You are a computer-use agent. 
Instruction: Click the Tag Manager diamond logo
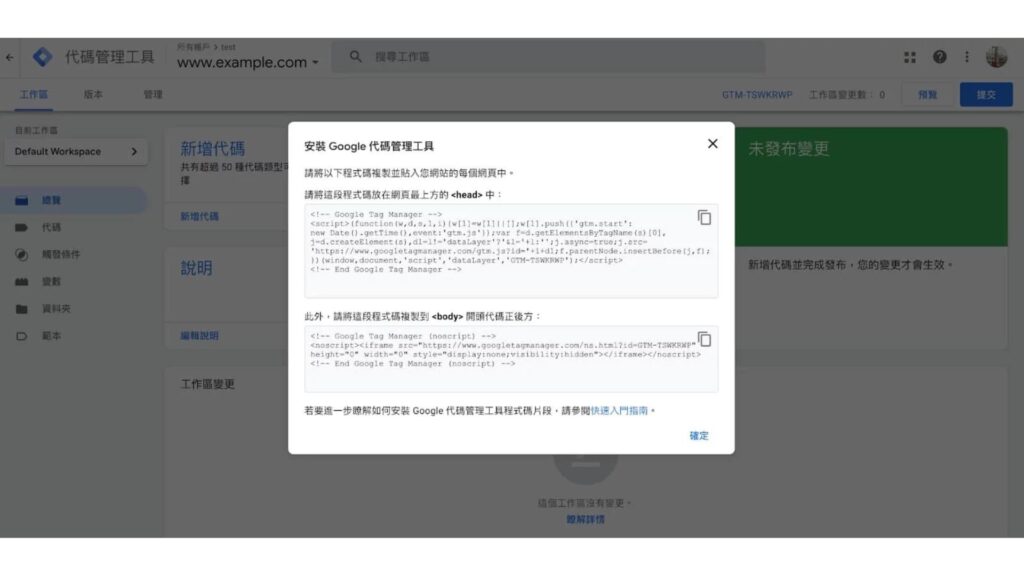[42, 57]
